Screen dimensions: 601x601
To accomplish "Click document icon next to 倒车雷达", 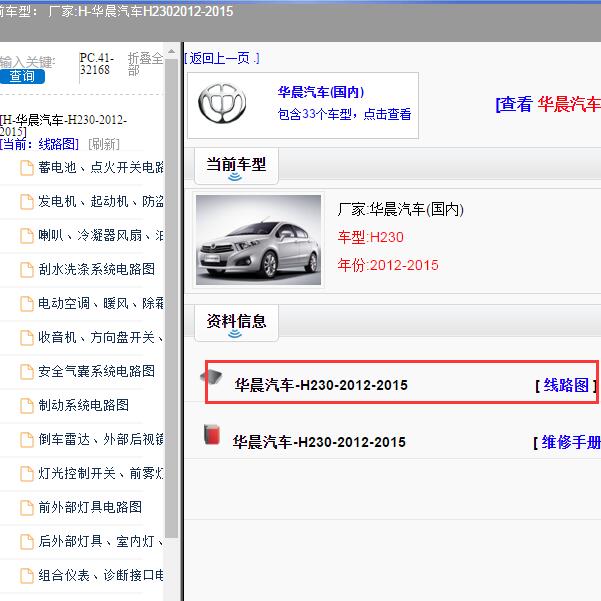I will coord(27,440).
